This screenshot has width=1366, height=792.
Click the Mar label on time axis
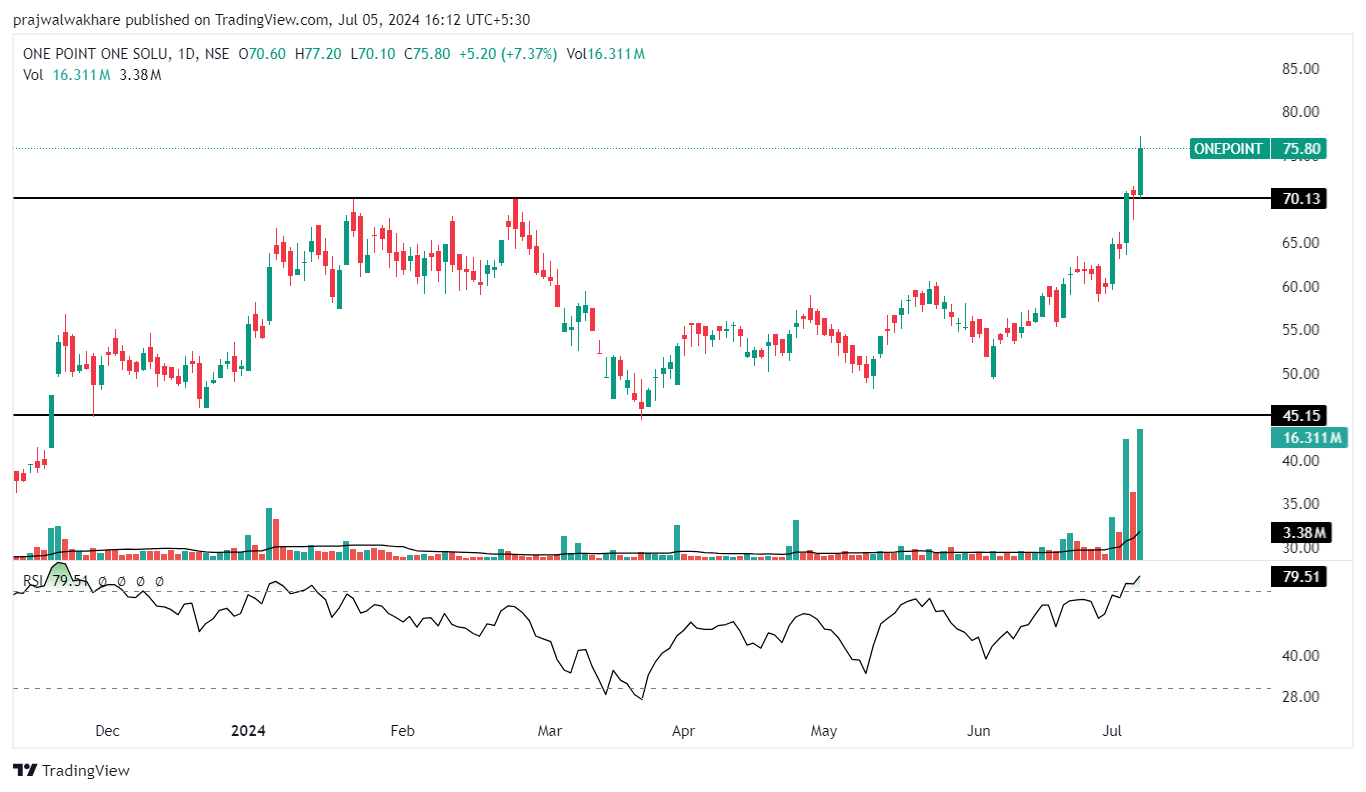550,731
